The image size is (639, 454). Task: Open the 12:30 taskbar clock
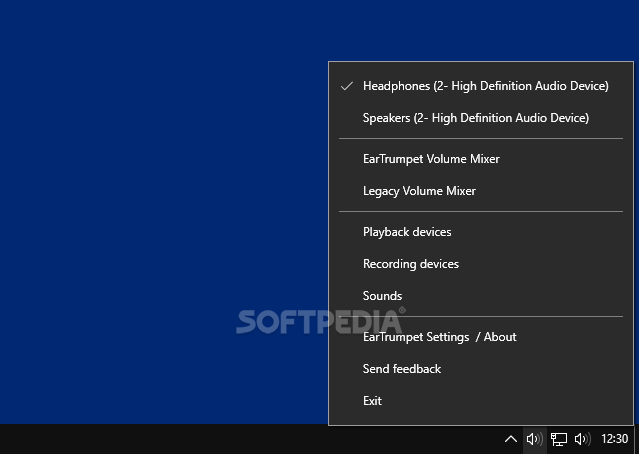coord(615,439)
